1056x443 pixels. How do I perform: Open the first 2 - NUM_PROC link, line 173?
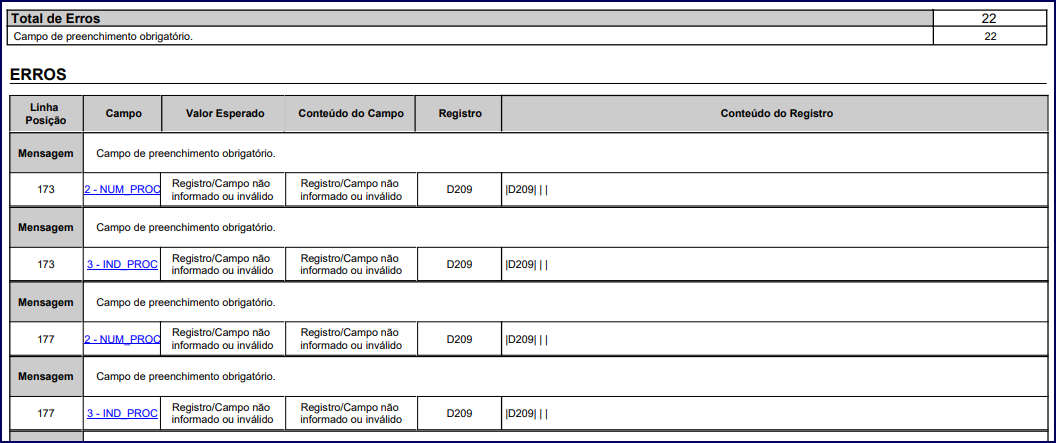coord(122,190)
